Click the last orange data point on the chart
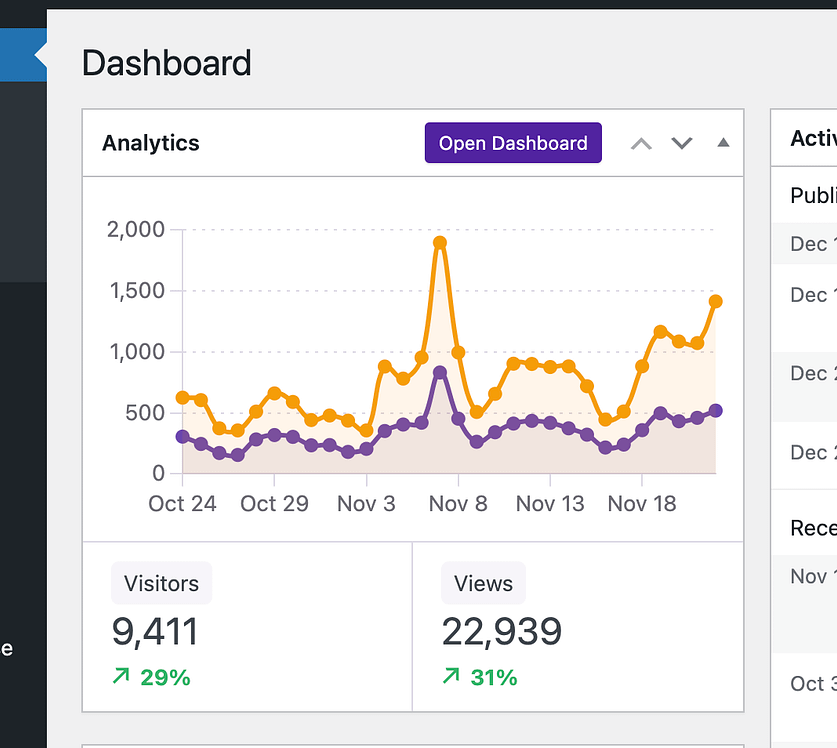837x748 pixels. point(716,299)
